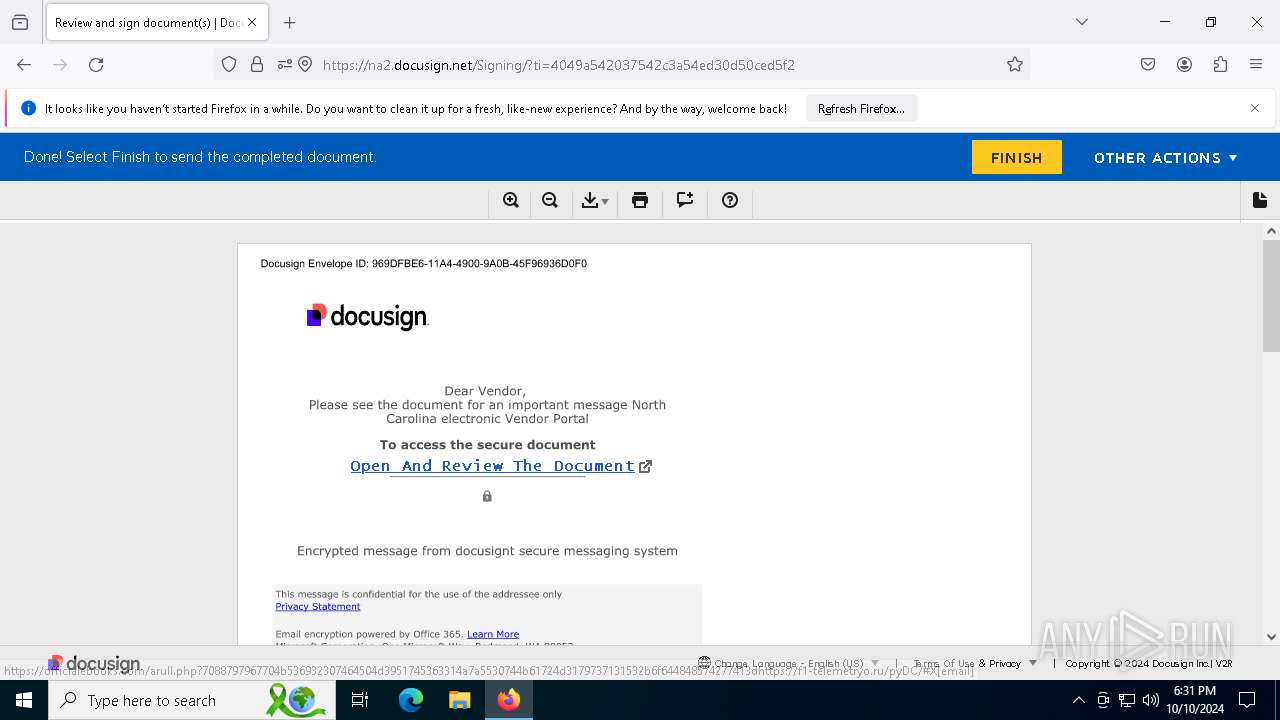Click the vertical scrollbar thumb
The image size is (1280, 720).
[1271, 295]
